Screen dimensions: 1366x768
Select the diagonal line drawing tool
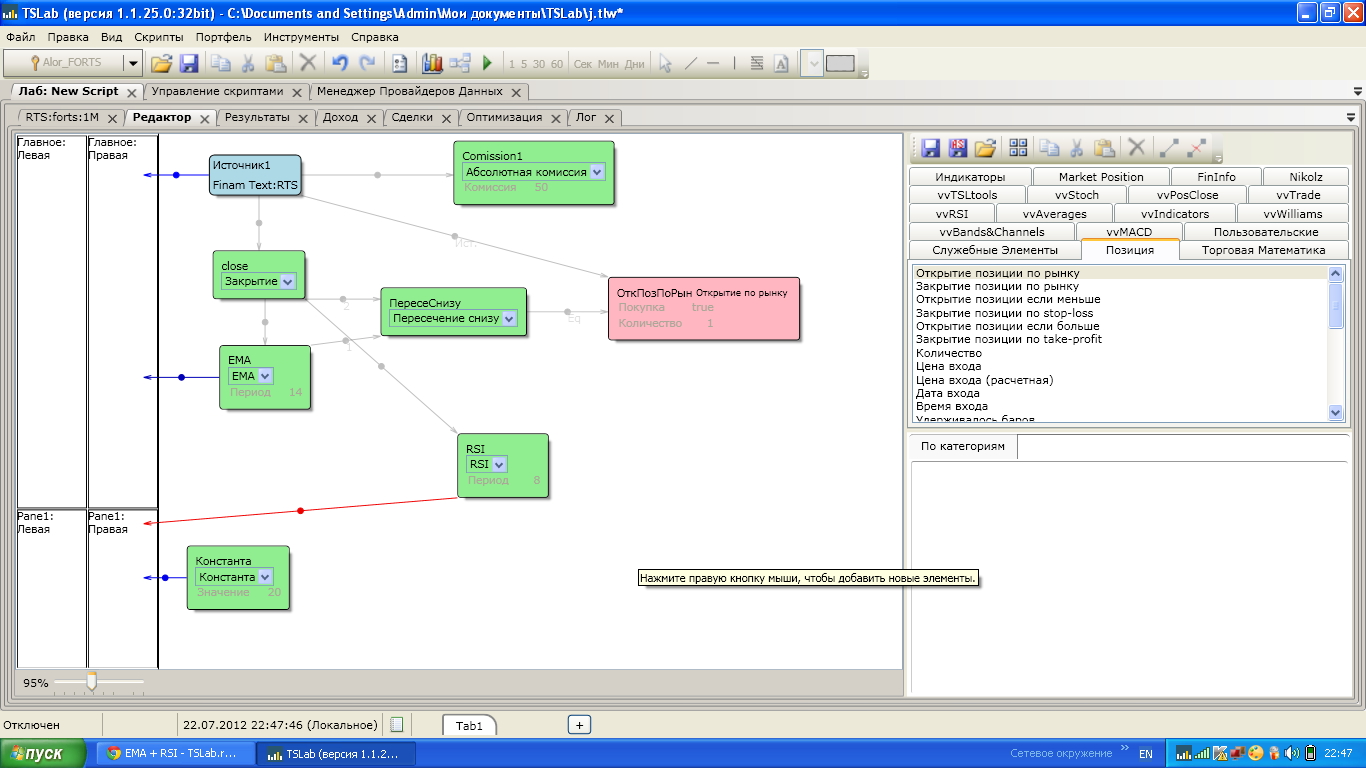click(690, 63)
